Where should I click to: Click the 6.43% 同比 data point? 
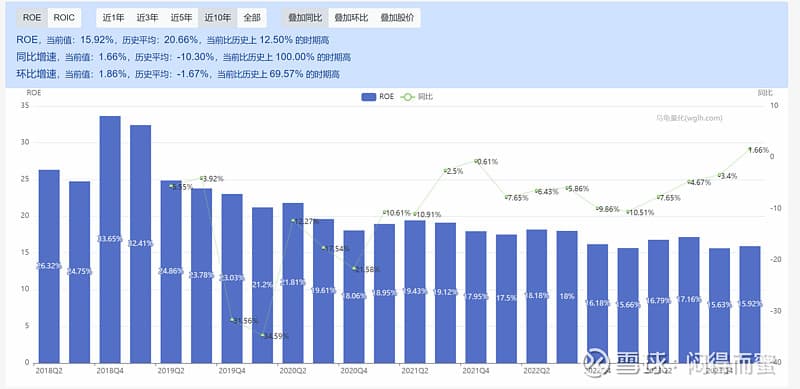click(537, 191)
